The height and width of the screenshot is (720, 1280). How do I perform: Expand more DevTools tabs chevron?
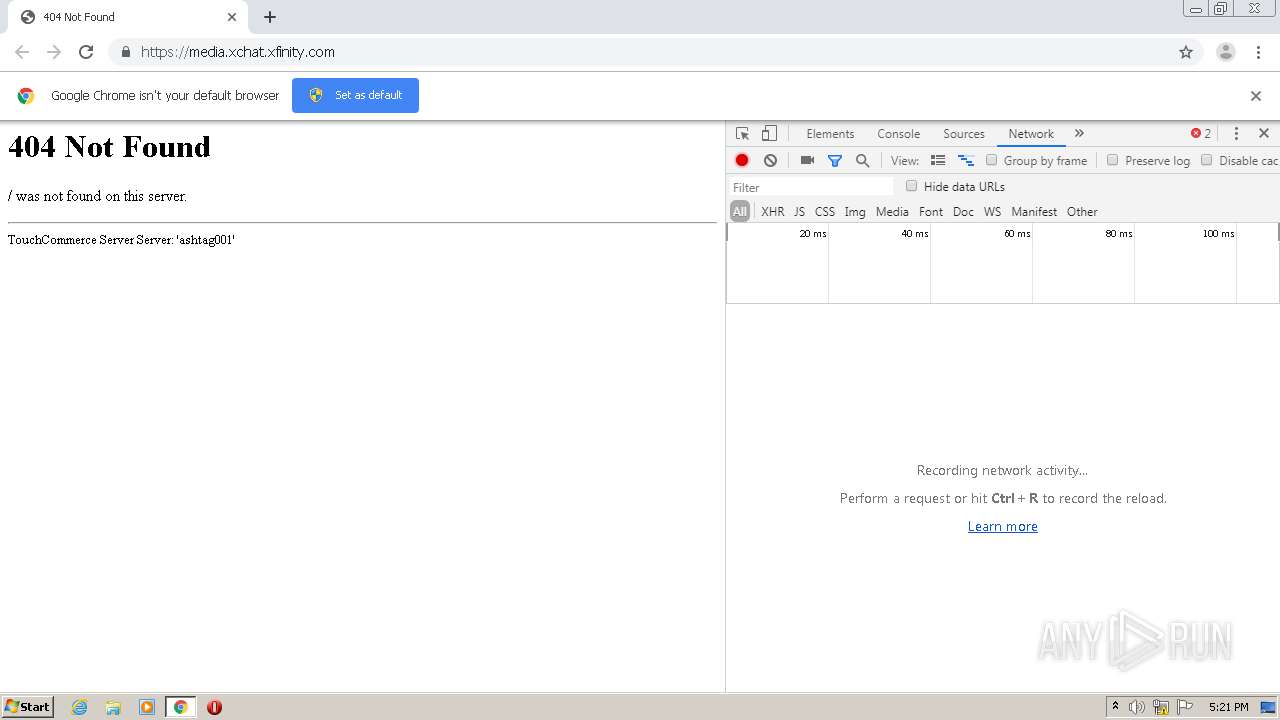point(1079,133)
